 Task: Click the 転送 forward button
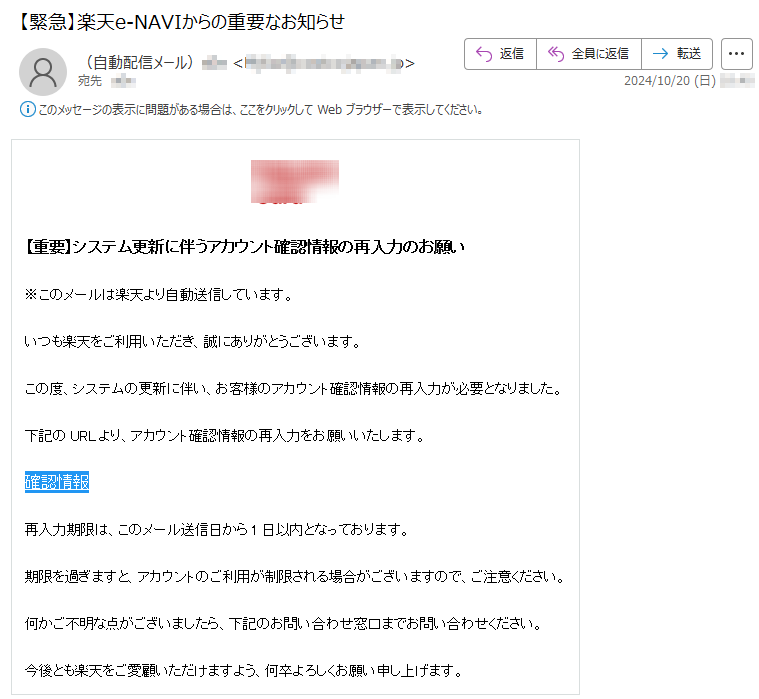(x=677, y=54)
